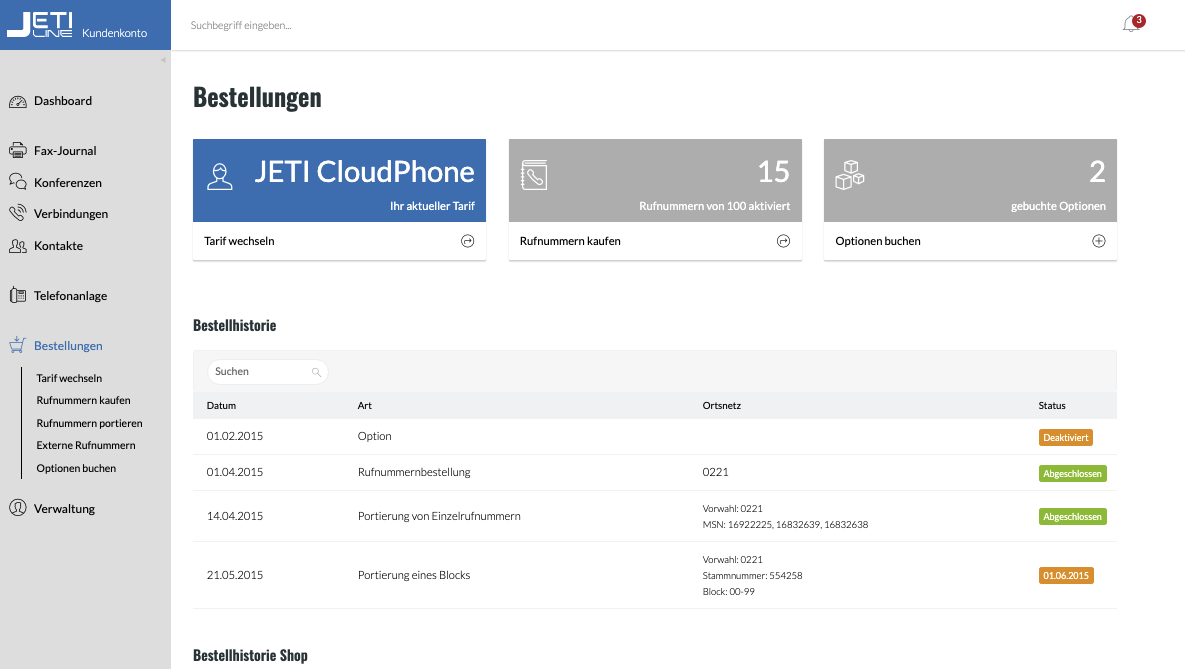Open Rufnummern kaufen submenu item
The image size is (1185, 669).
[x=83, y=400]
